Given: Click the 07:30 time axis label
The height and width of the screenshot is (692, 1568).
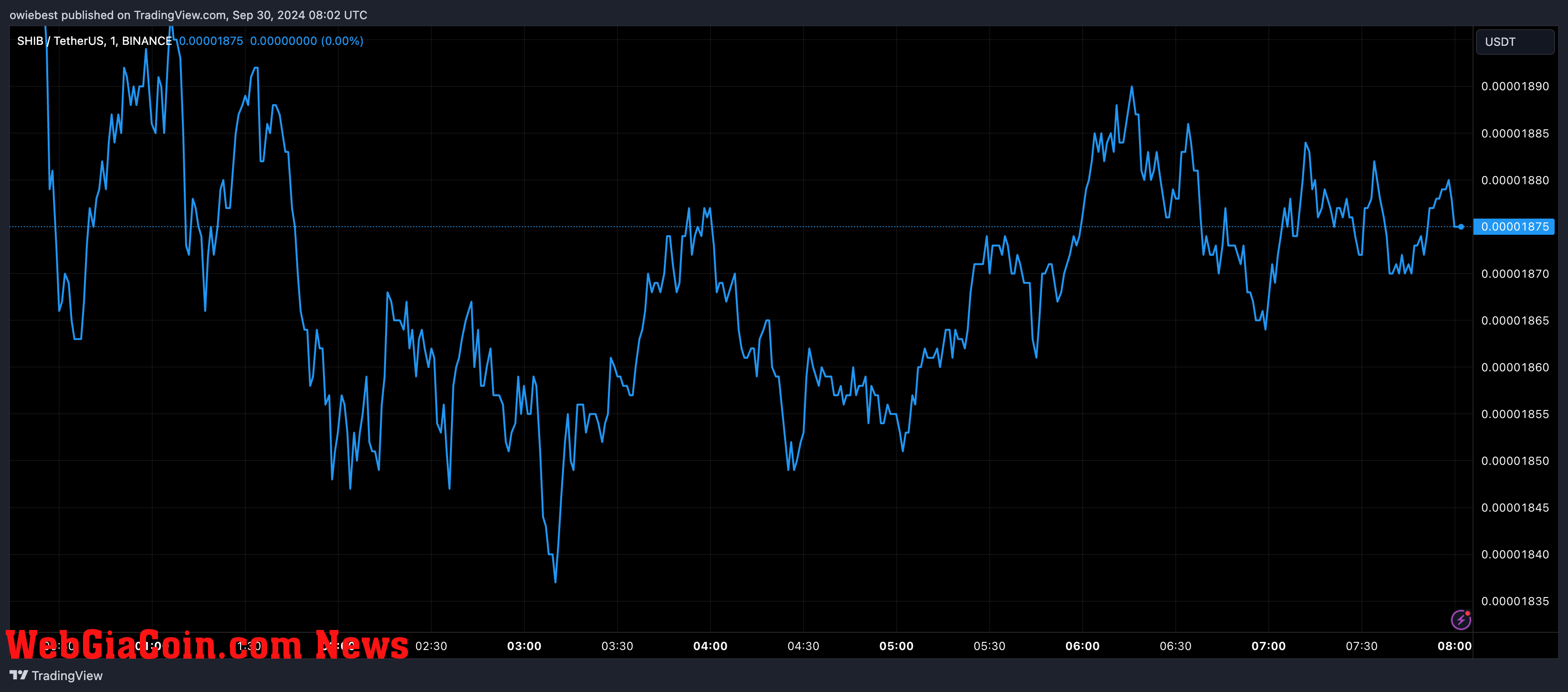Looking at the screenshot, I should 1362,646.
